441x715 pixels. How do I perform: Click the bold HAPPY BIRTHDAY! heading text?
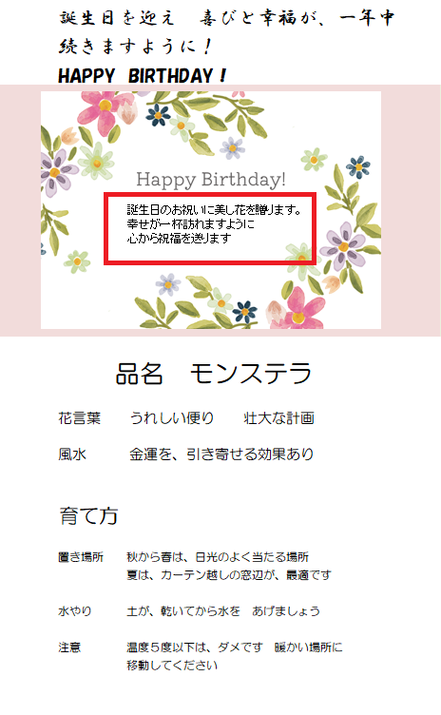(142, 76)
